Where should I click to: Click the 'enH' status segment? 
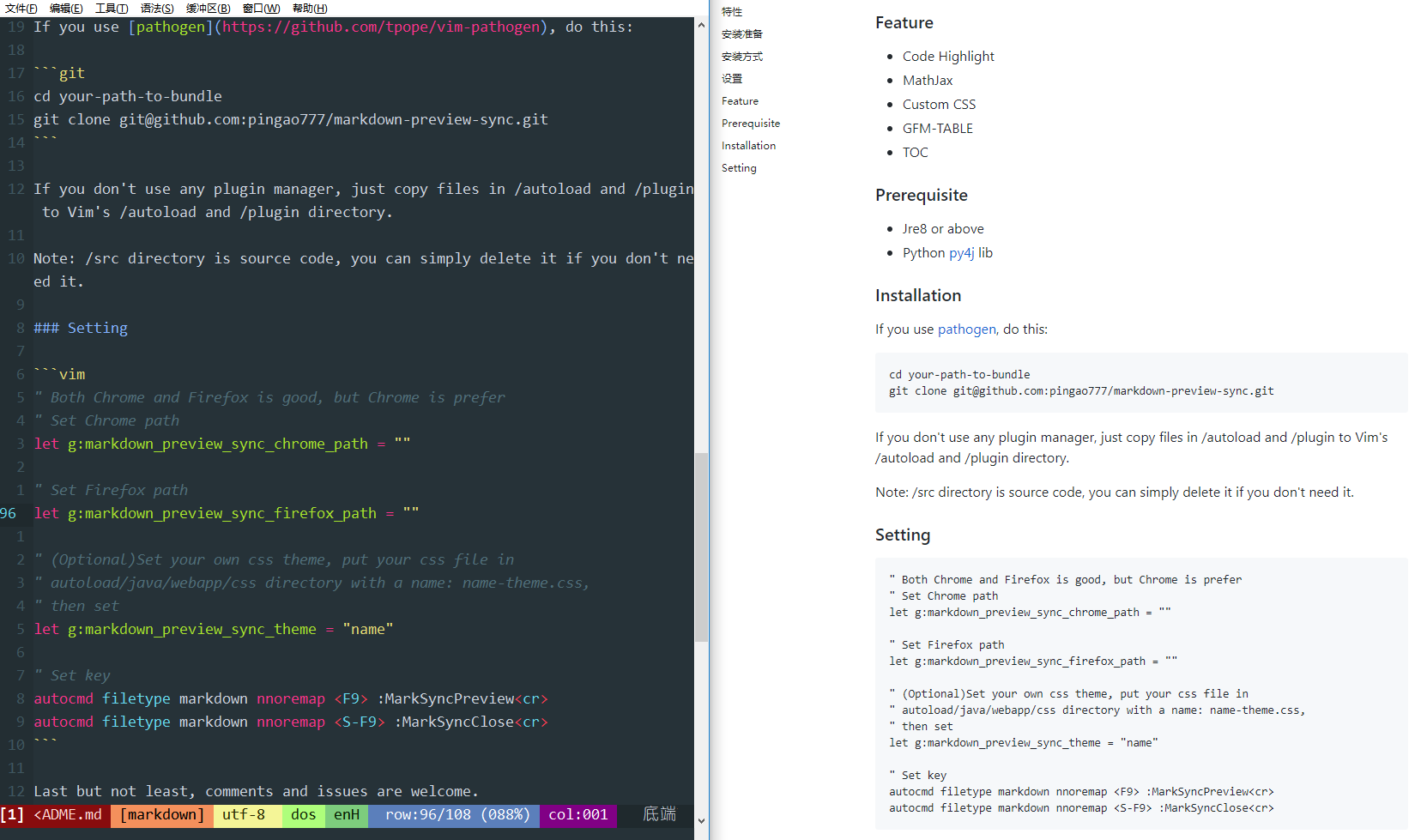[x=347, y=815]
